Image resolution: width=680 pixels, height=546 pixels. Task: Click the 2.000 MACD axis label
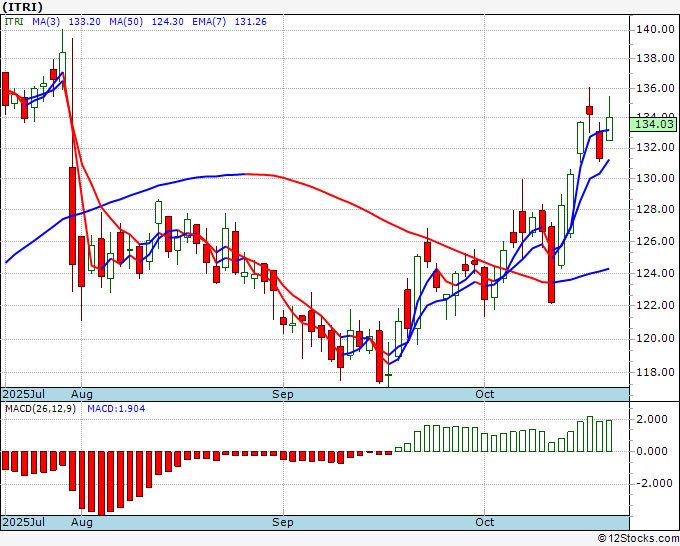pos(652,419)
